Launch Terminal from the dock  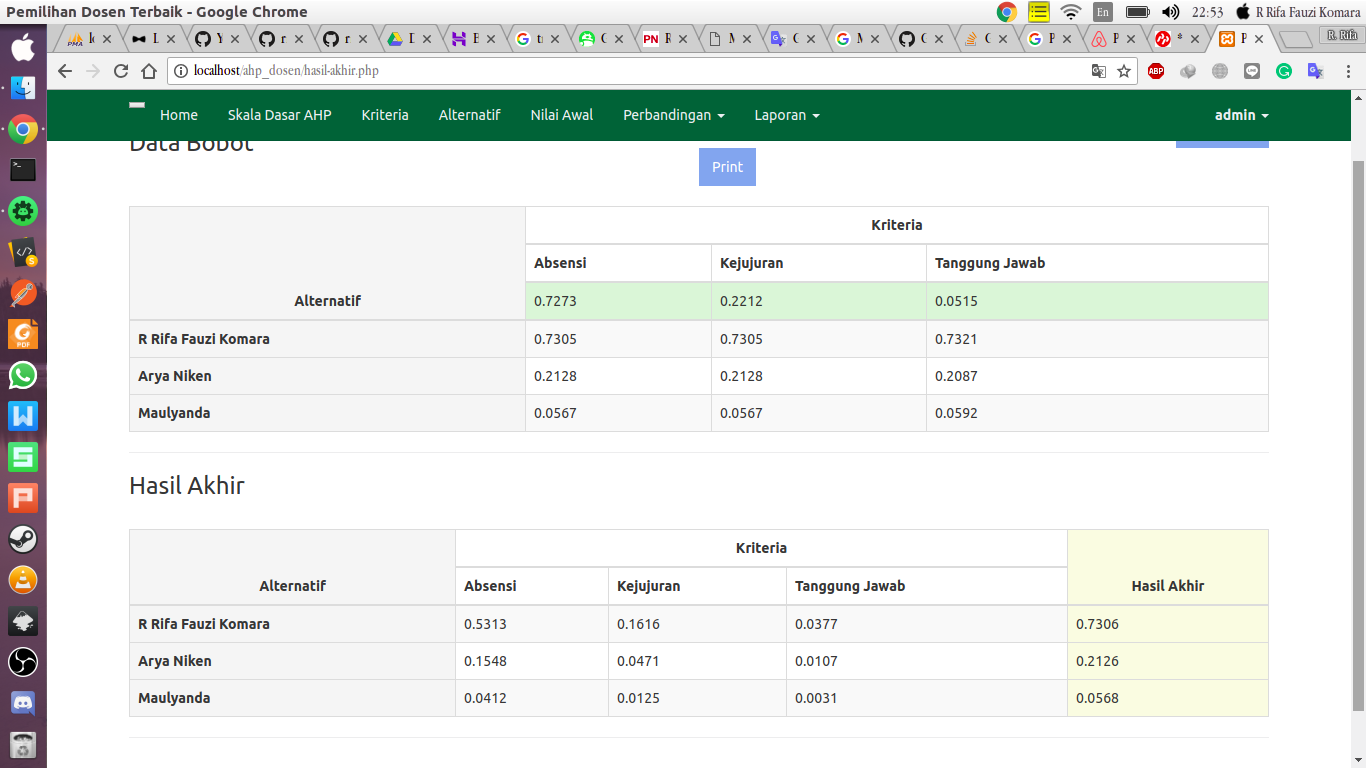coord(23,170)
